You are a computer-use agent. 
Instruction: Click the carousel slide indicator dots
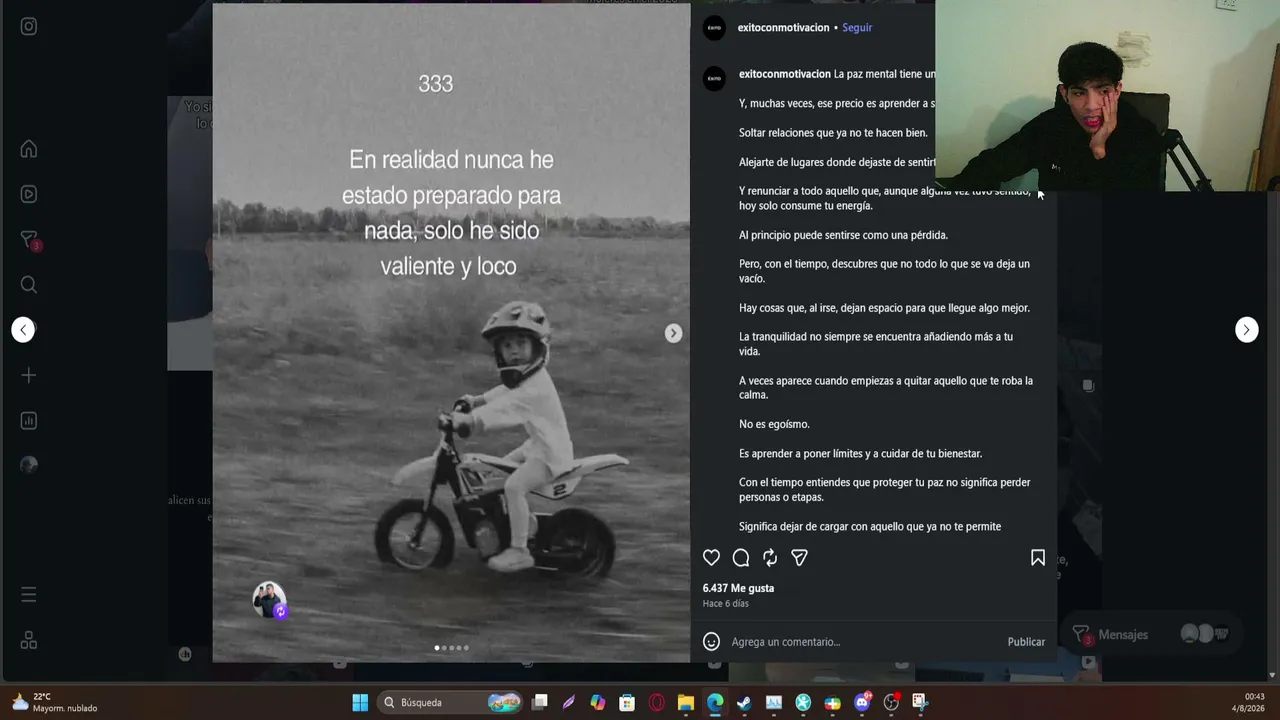[451, 648]
